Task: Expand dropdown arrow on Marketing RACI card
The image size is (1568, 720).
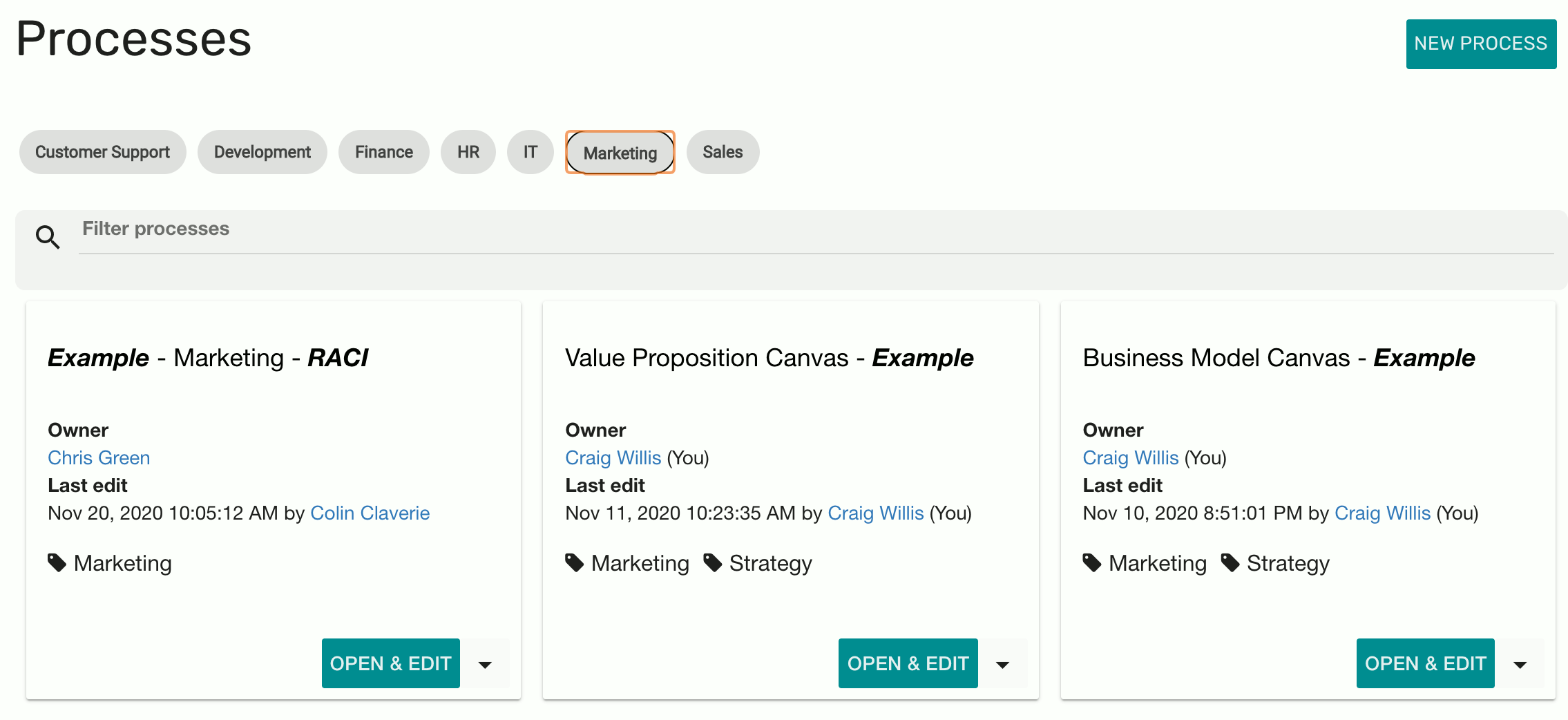Action: (x=486, y=664)
